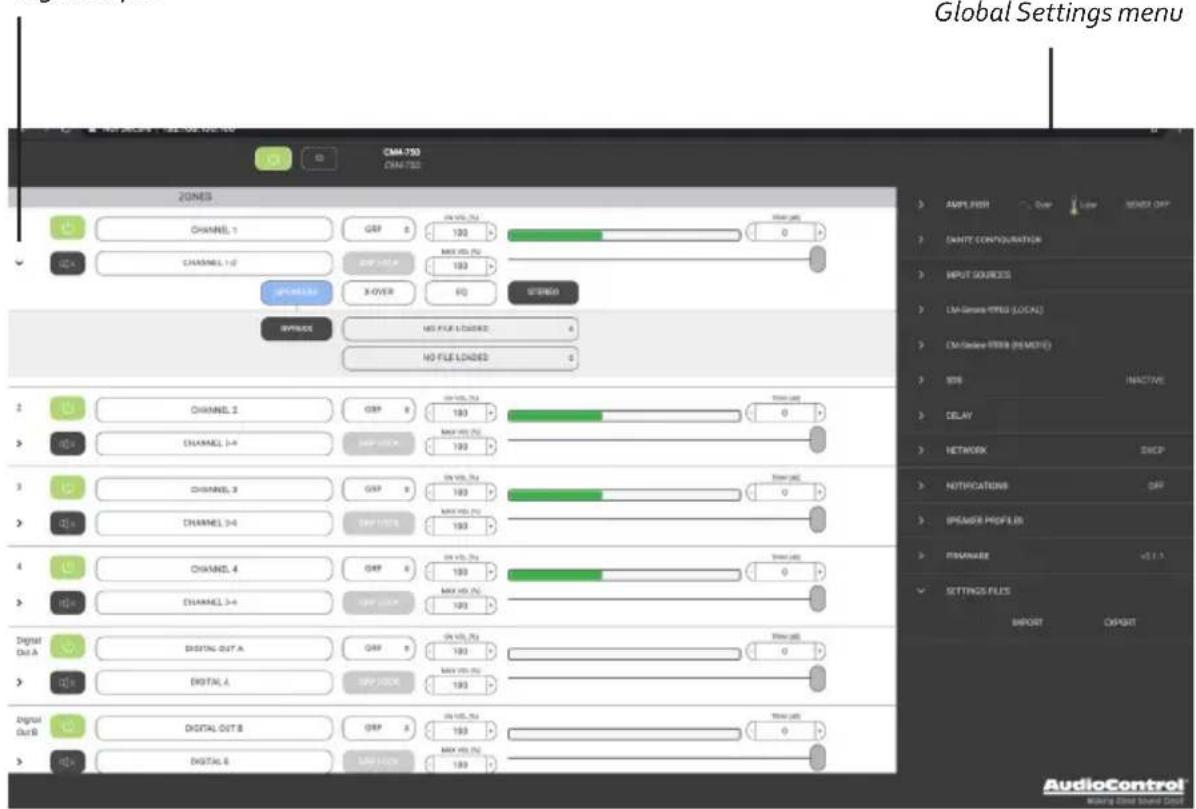Toggle GRP LOCK for Channel 4
1196x809 pixels.
point(378,602)
